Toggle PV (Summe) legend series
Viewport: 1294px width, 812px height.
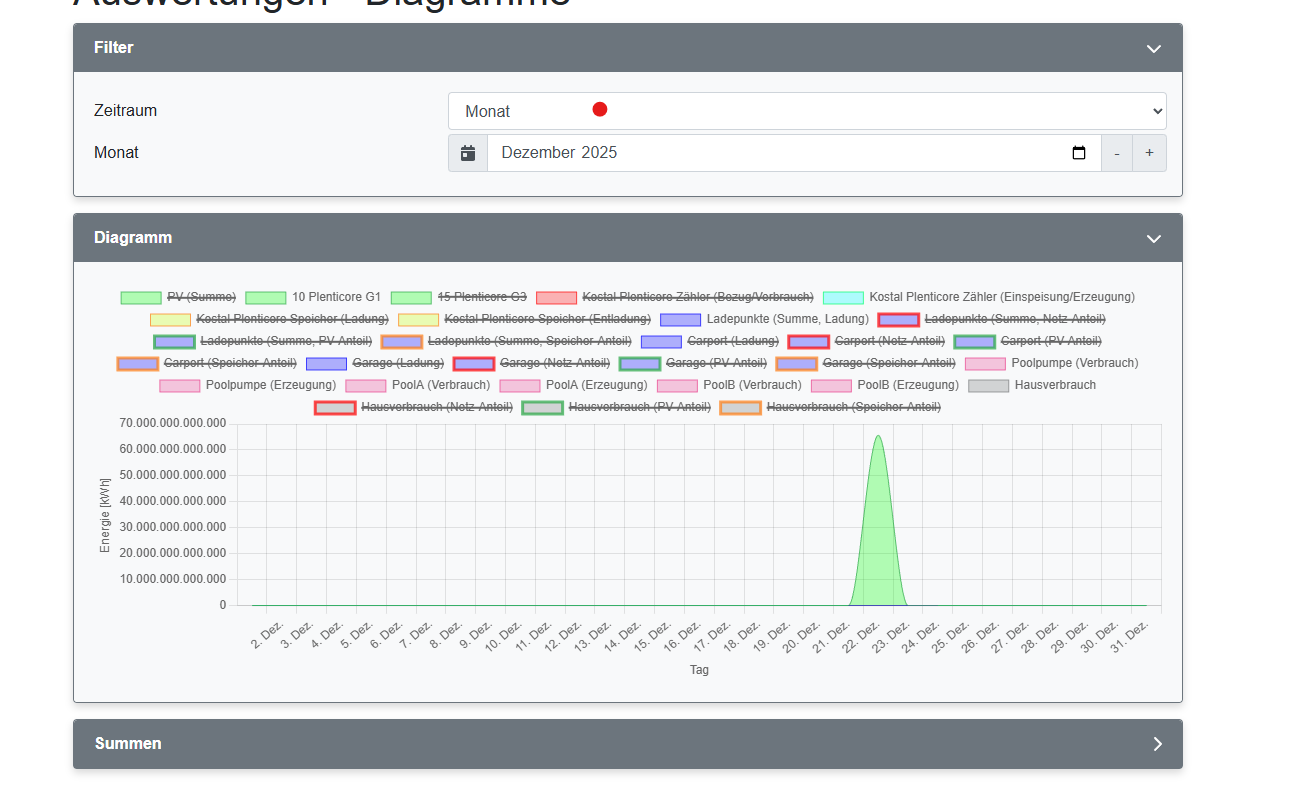(x=200, y=297)
